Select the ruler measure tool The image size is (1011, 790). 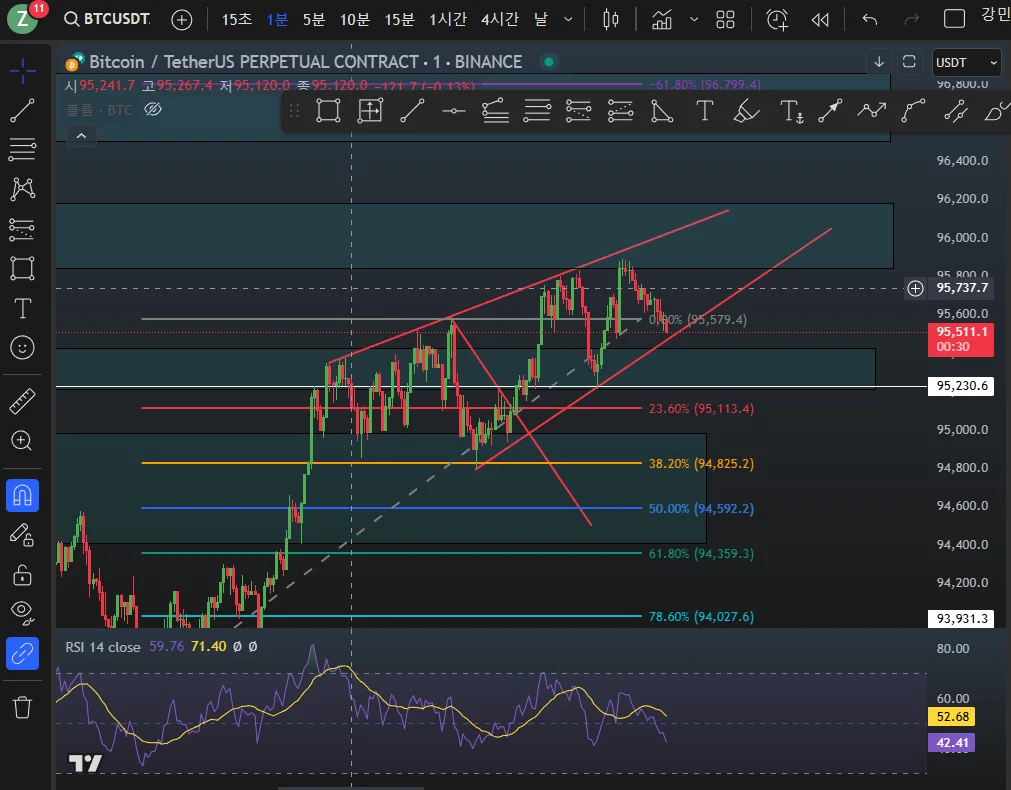tap(22, 402)
